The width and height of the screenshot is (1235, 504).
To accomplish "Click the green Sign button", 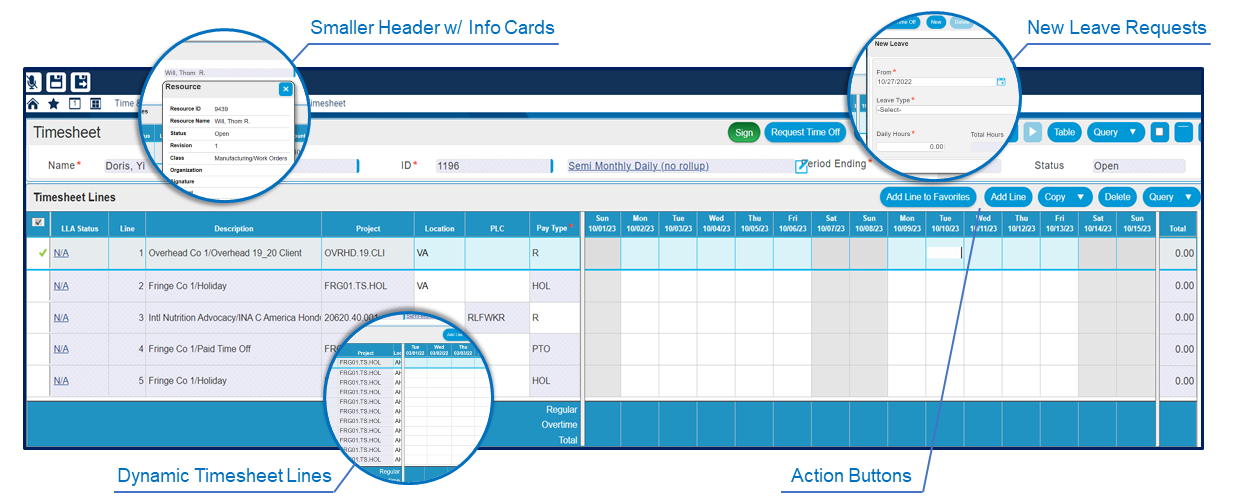I will click(743, 132).
